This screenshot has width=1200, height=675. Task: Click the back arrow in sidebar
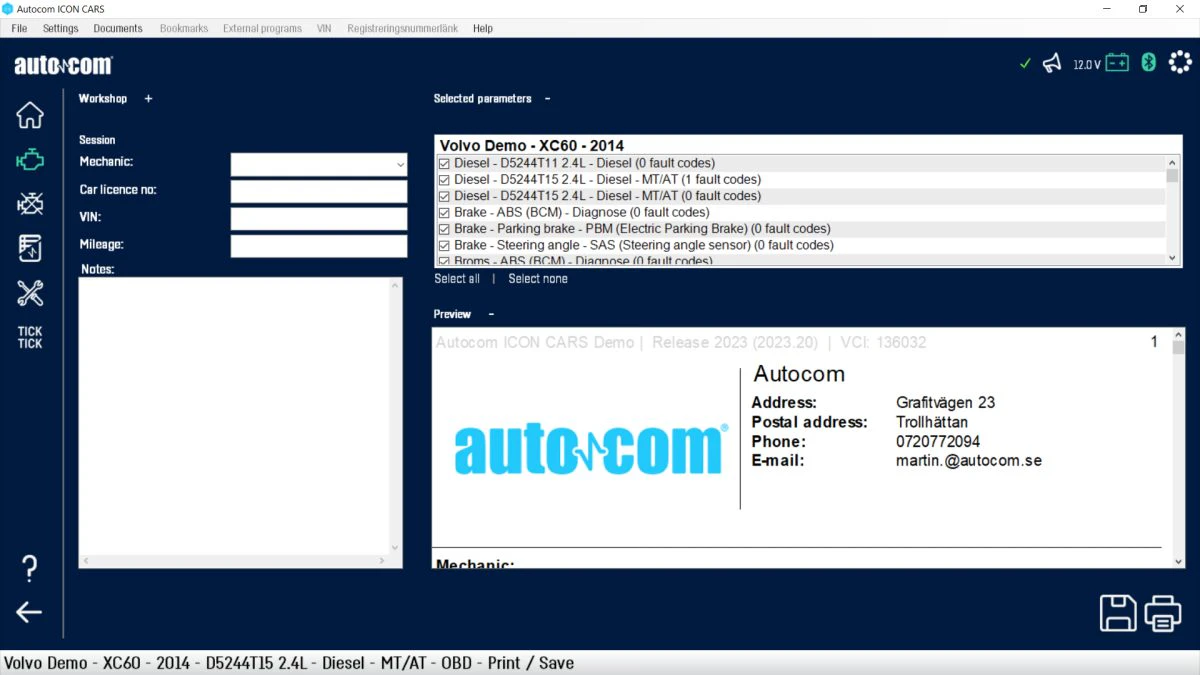(30, 612)
